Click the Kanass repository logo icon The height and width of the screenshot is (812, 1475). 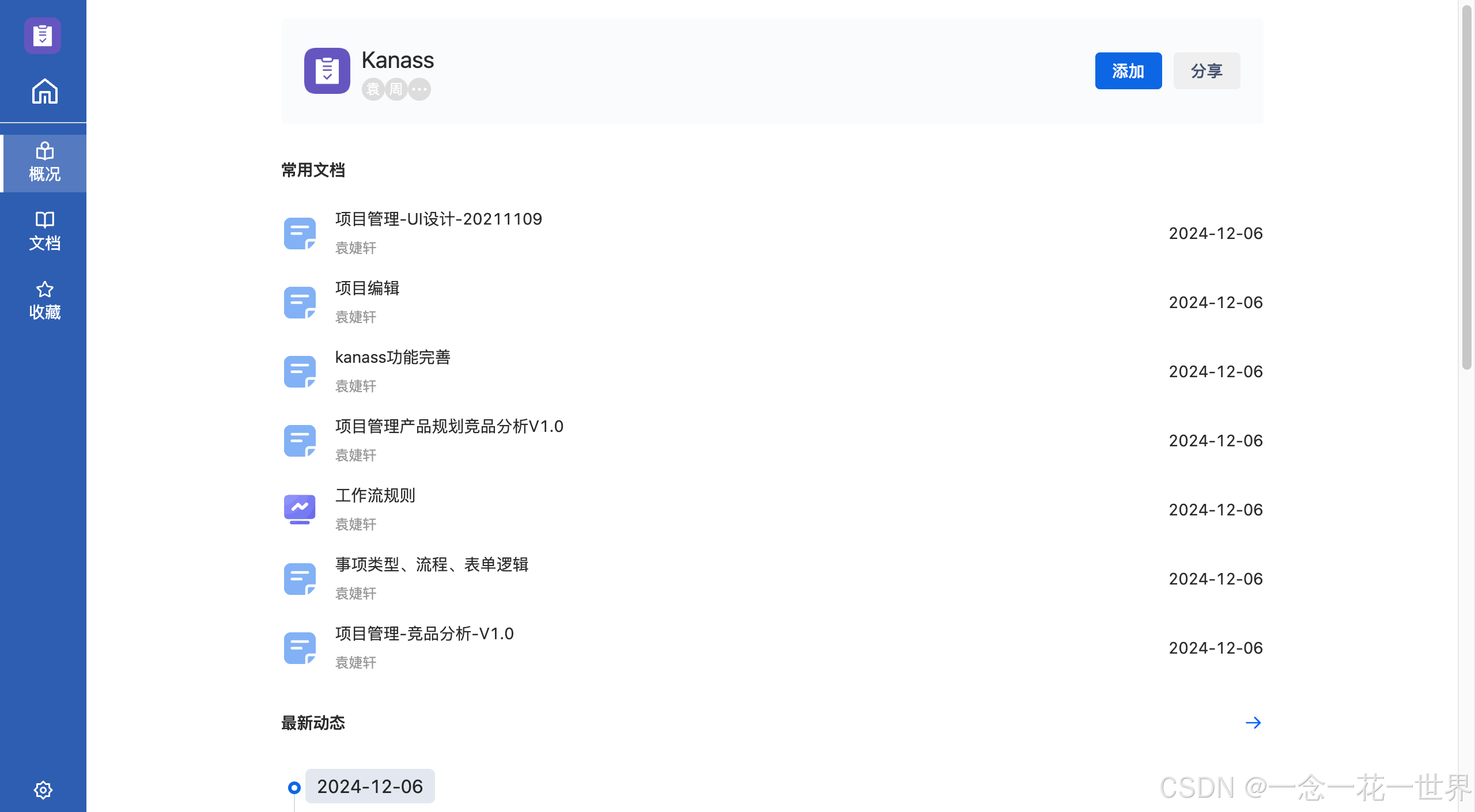coord(327,71)
